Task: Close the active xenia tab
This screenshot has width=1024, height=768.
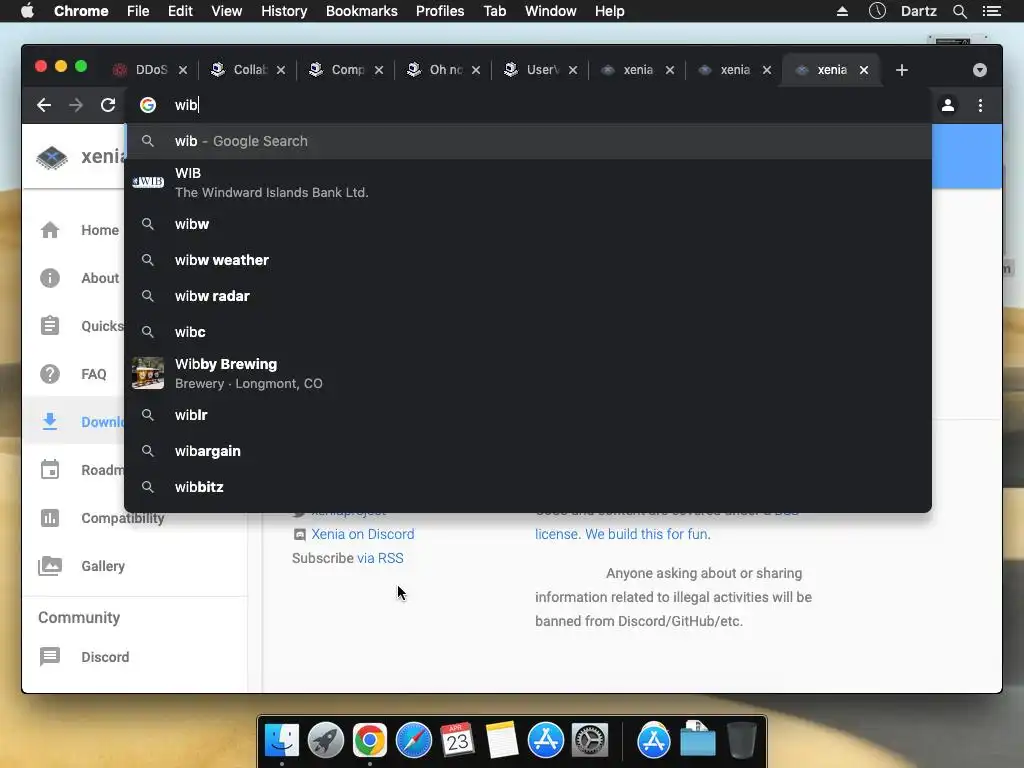Action: tap(864, 70)
